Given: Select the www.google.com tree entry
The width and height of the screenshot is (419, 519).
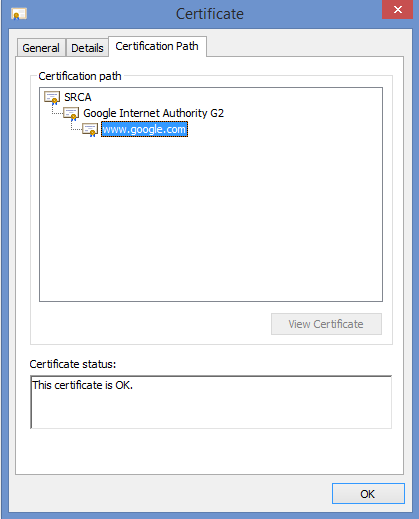Looking at the screenshot, I should [x=144, y=129].
